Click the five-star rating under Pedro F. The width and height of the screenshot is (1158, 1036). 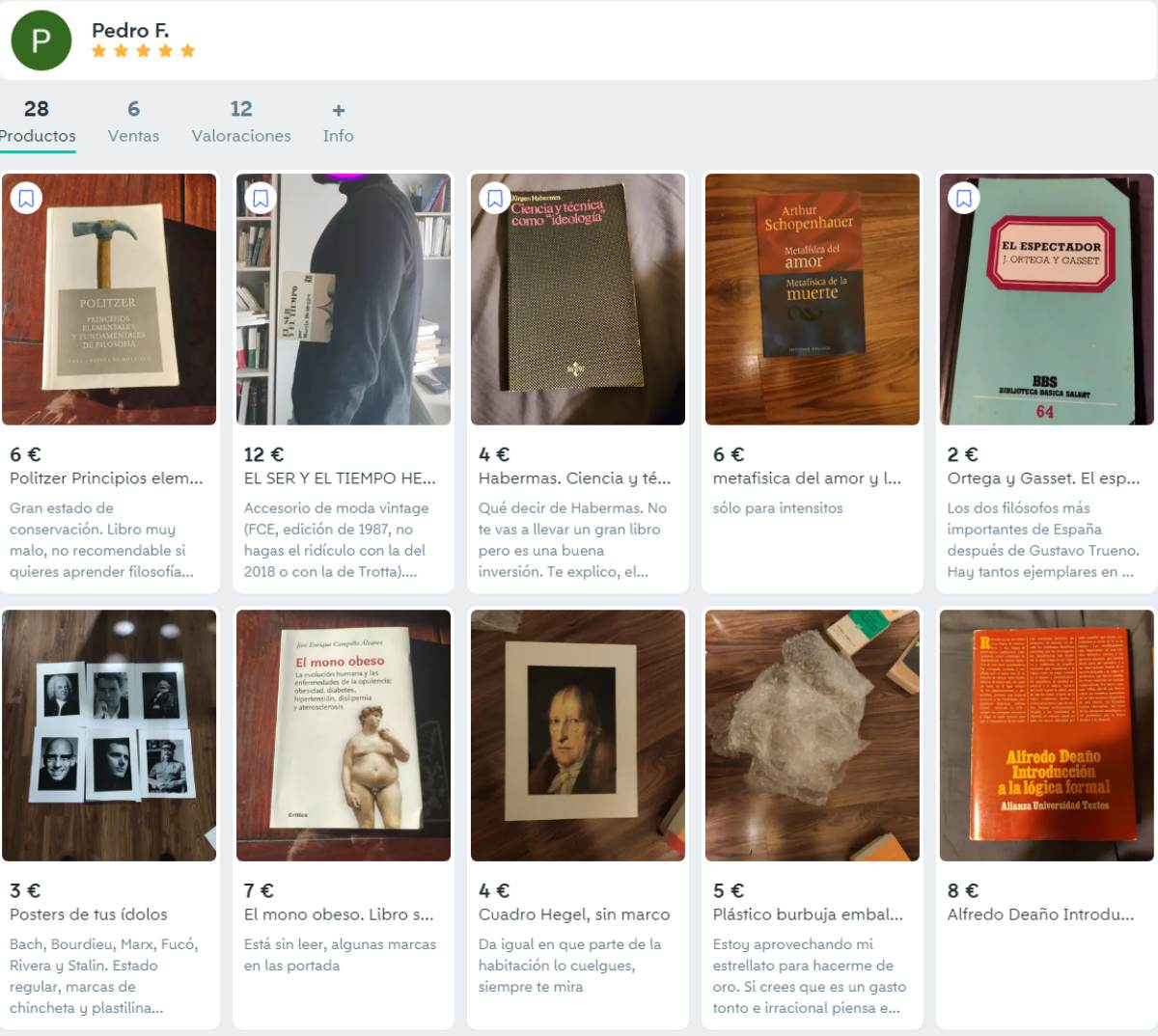coord(143,51)
